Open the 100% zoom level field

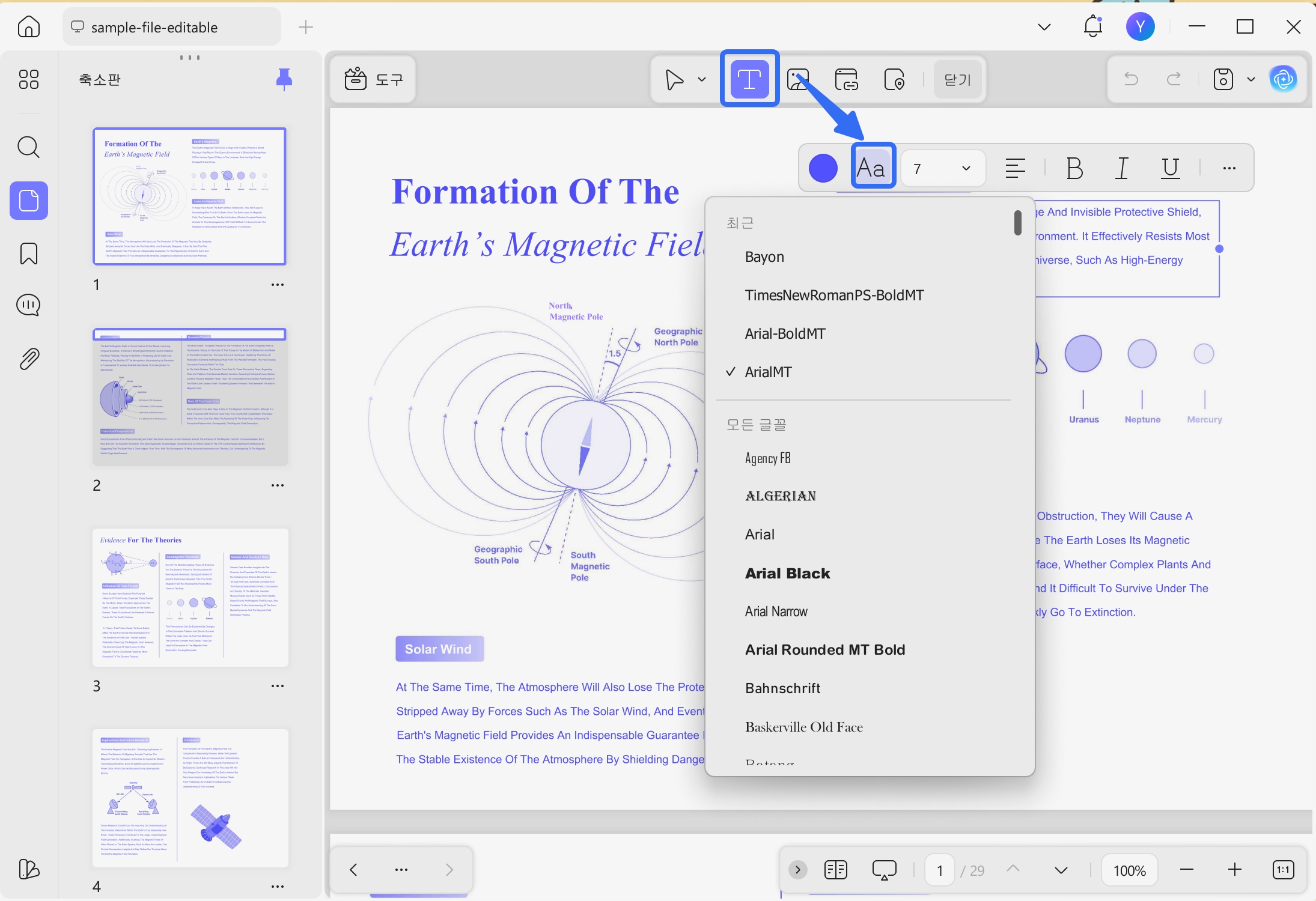click(1129, 870)
